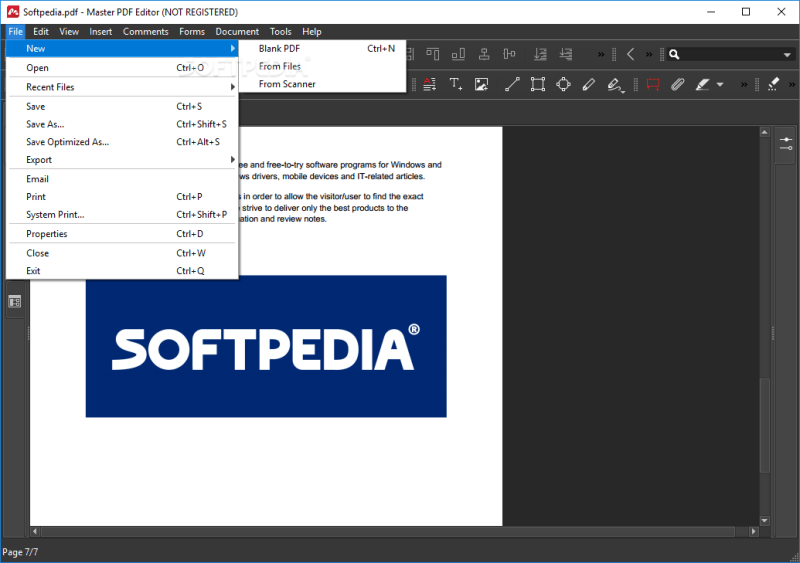Choose Exit from File menu
The width and height of the screenshot is (800, 563).
click(122, 271)
